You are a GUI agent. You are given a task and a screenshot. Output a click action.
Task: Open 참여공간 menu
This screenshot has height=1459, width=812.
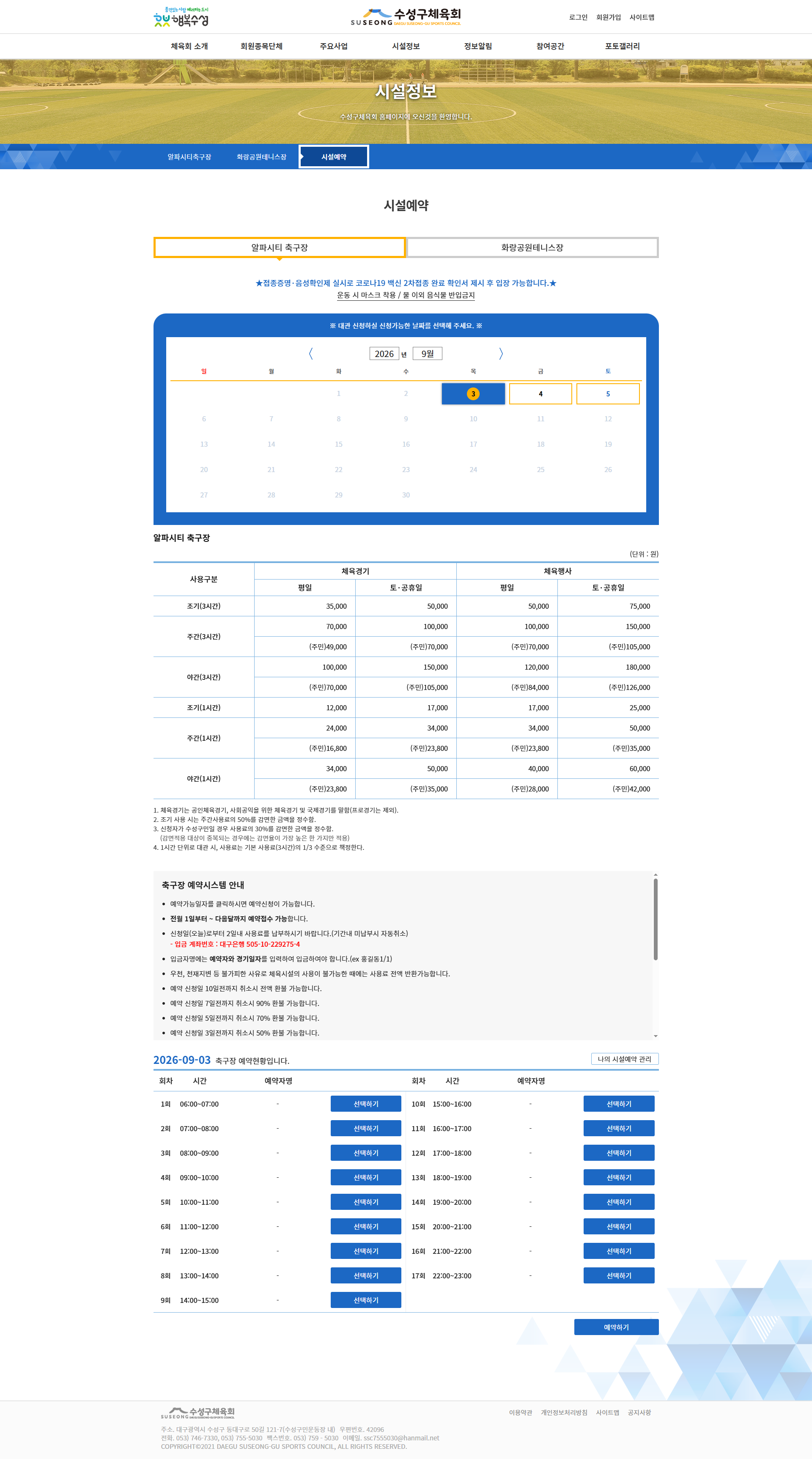550,47
